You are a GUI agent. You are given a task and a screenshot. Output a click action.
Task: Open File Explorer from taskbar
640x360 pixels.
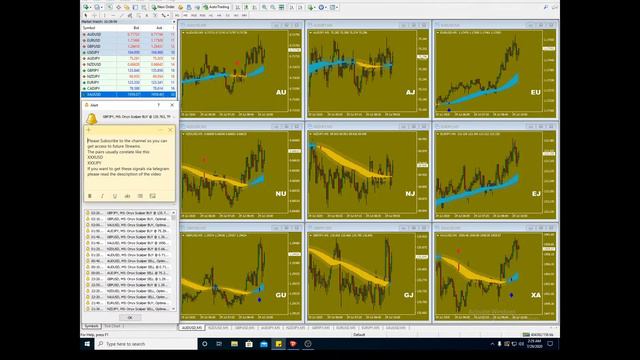pyautogui.click(x=234, y=344)
